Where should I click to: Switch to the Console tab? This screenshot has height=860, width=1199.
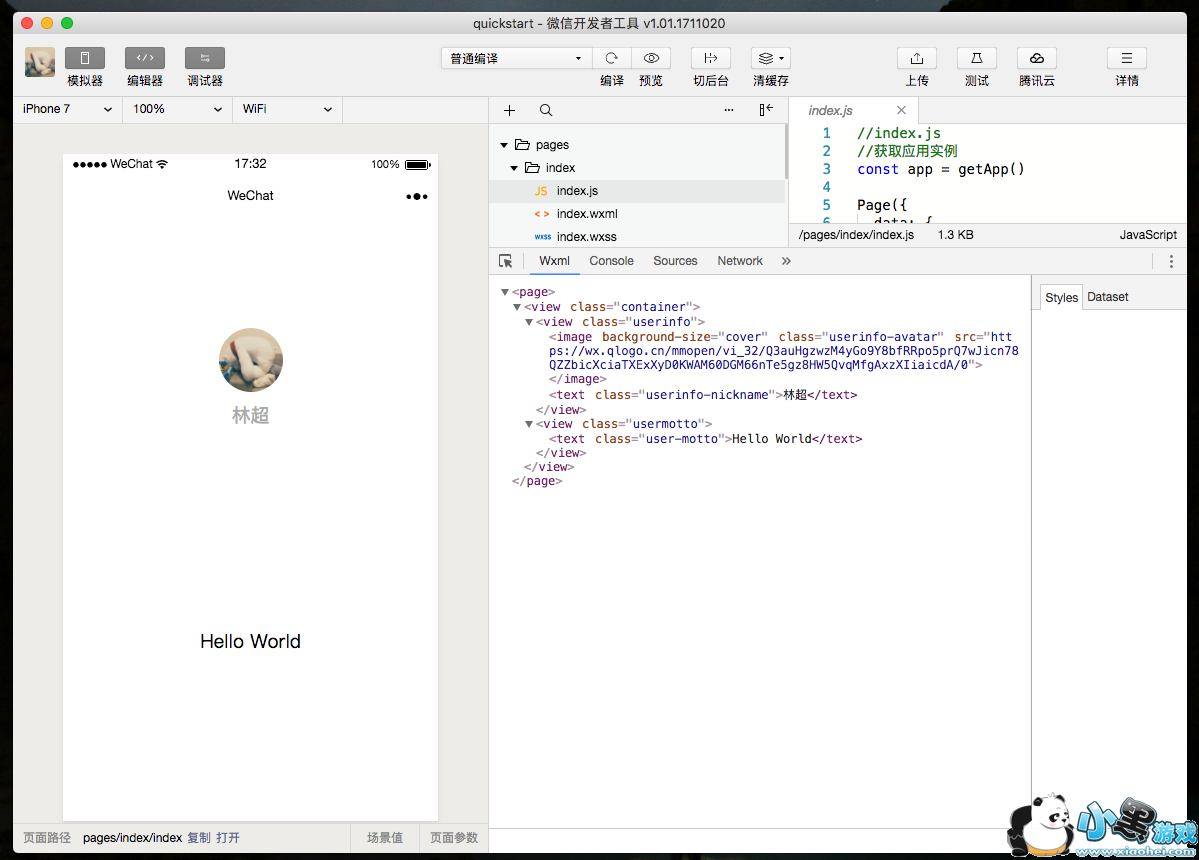click(611, 261)
